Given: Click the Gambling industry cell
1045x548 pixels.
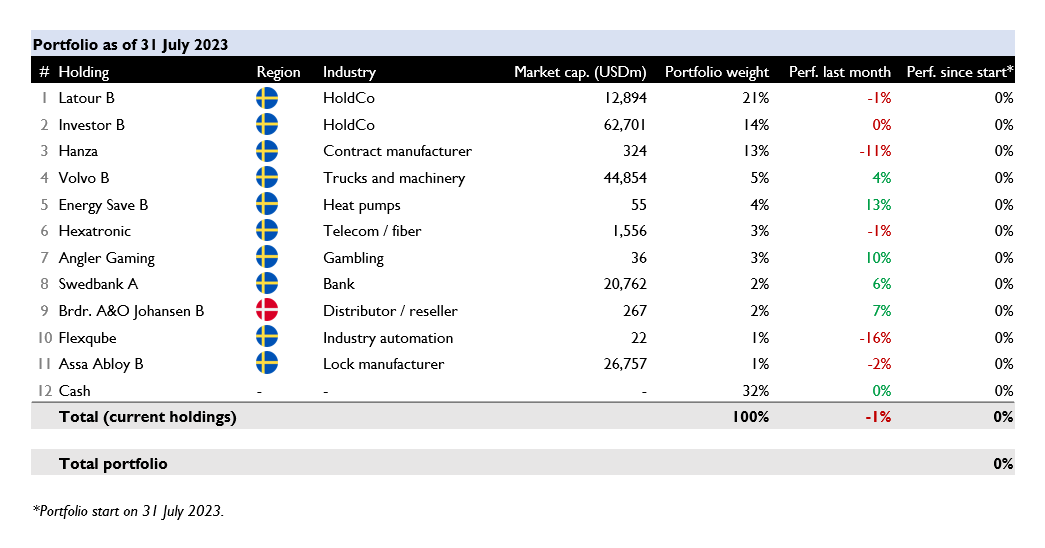Looking at the screenshot, I should pos(353,258).
